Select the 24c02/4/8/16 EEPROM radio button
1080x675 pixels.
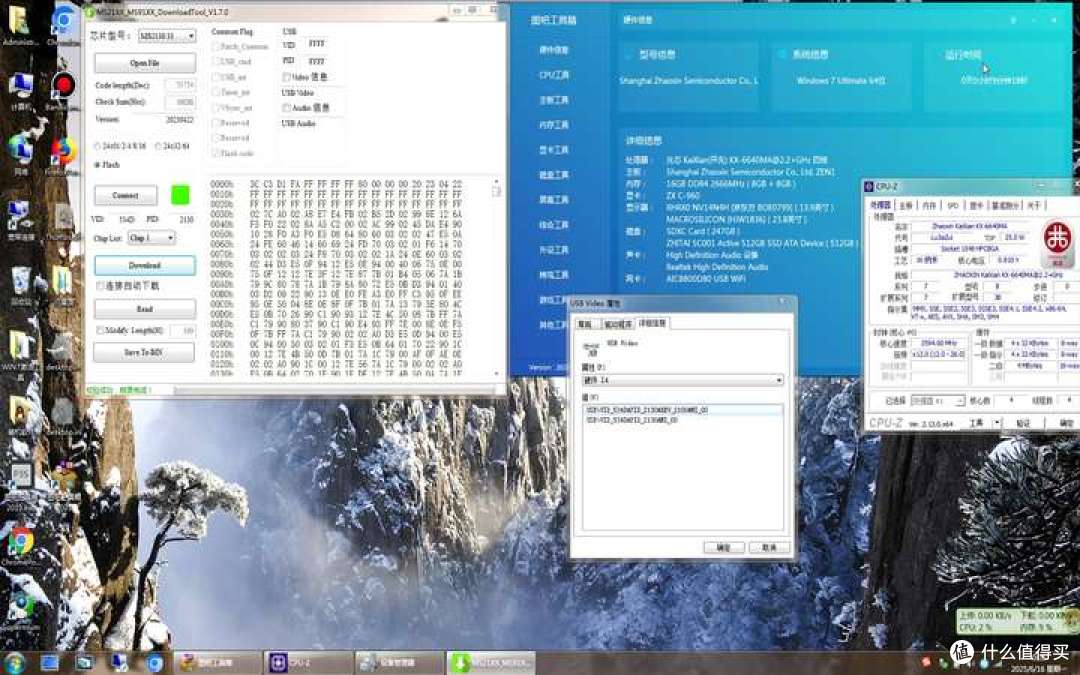(x=98, y=146)
